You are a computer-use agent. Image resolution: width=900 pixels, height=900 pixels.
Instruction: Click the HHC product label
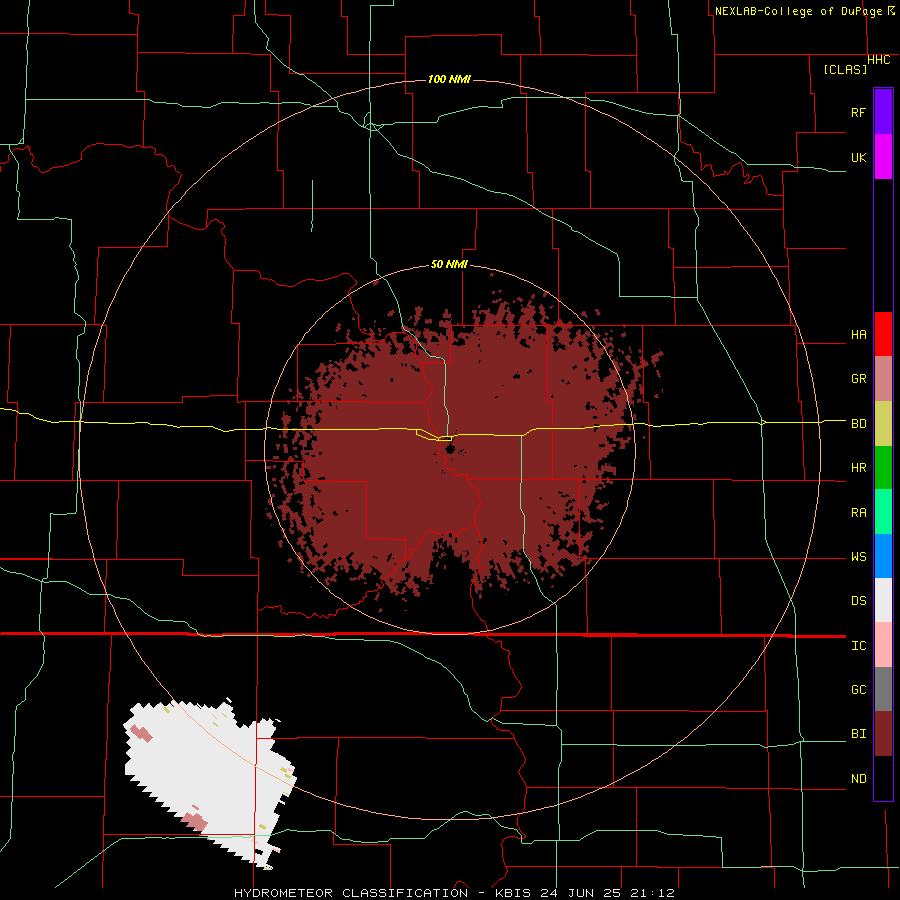pyautogui.click(x=878, y=60)
